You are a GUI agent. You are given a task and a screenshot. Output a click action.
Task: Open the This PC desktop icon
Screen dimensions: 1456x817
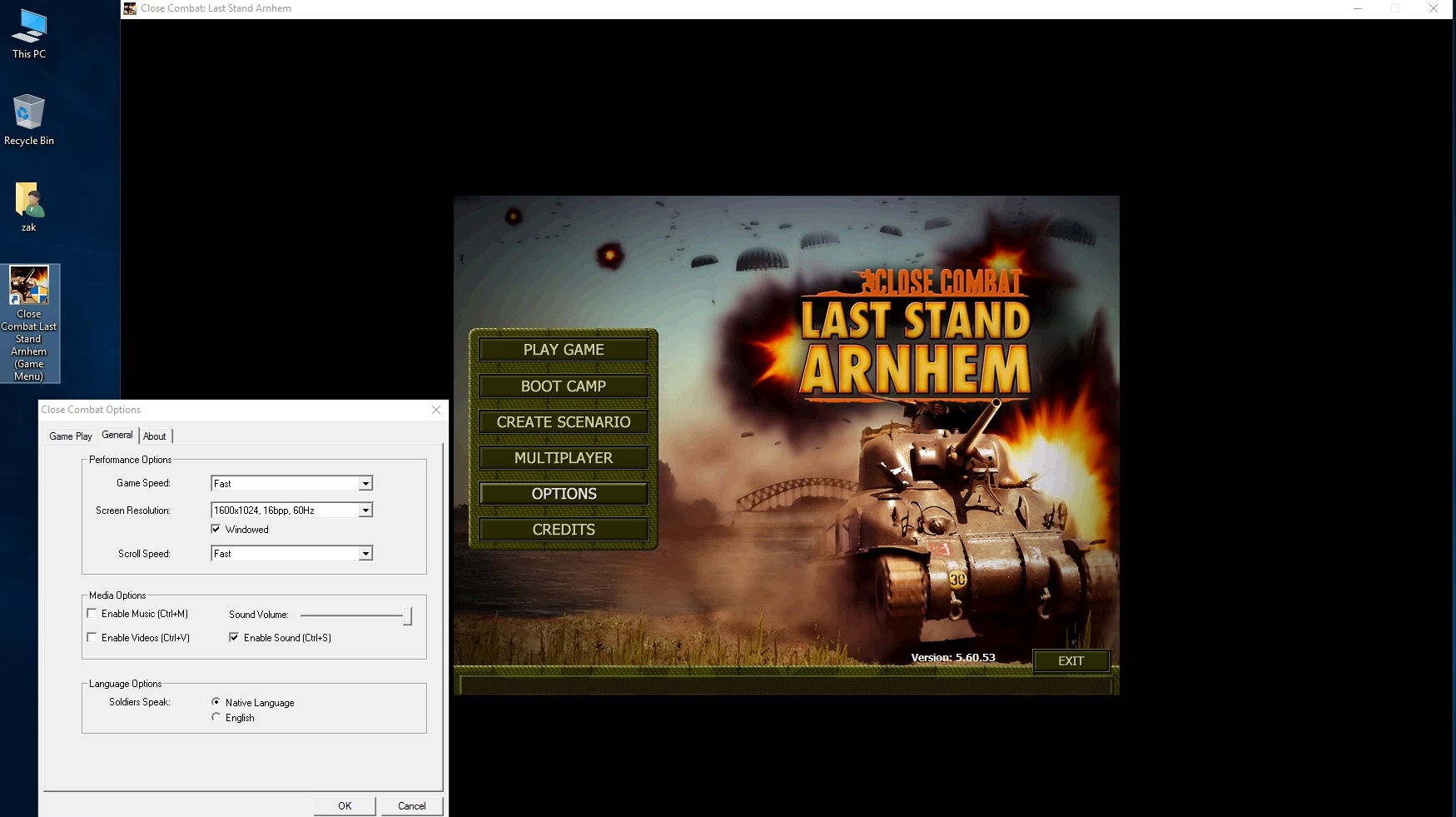pyautogui.click(x=29, y=33)
